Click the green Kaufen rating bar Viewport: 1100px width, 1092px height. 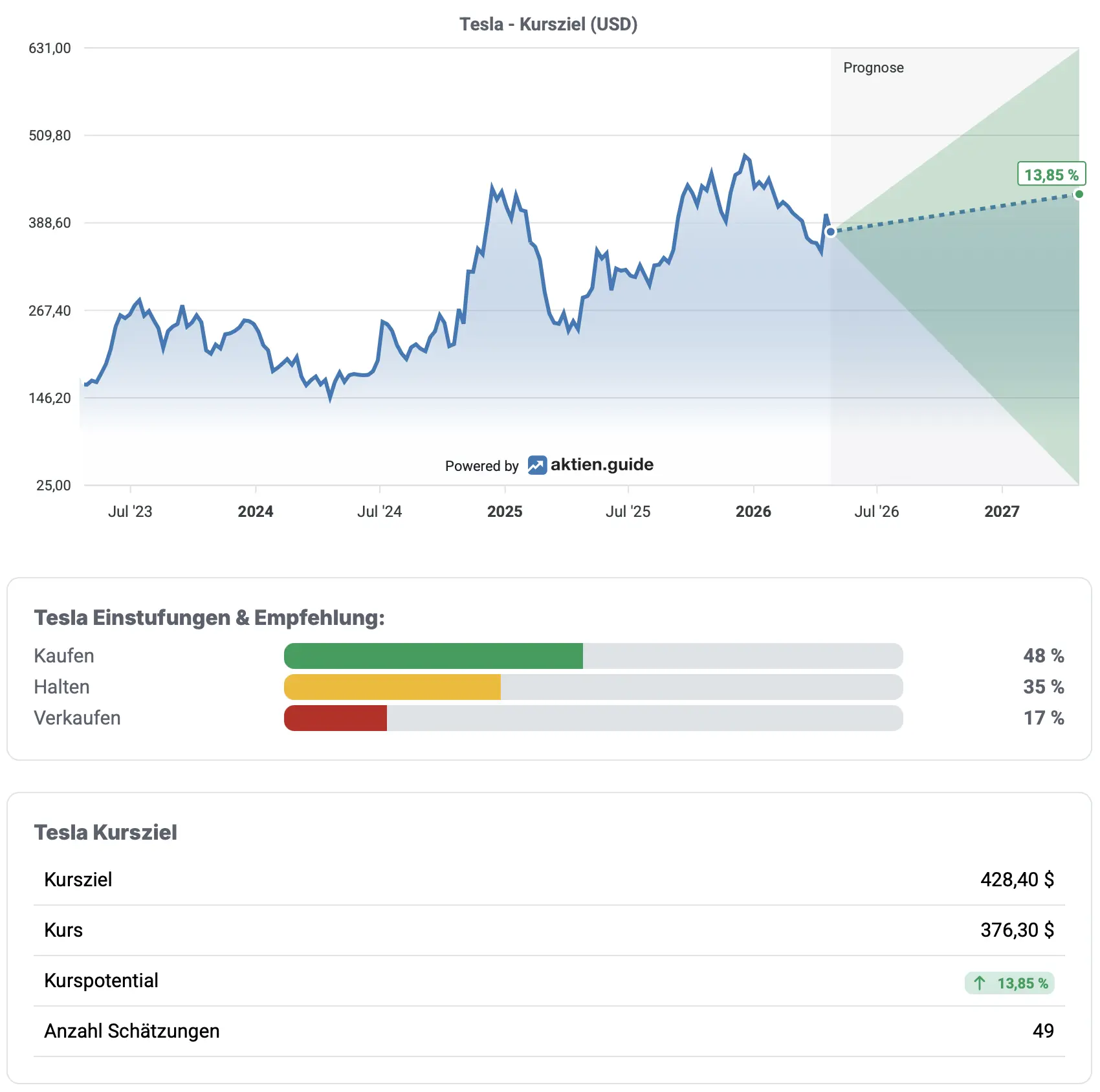click(434, 656)
